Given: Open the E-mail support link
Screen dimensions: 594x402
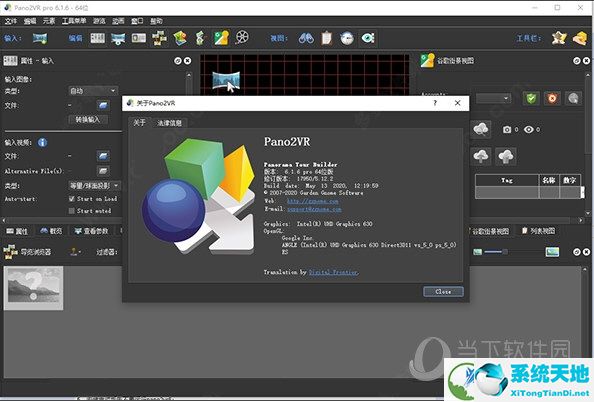Looking at the screenshot, I should (314, 209).
